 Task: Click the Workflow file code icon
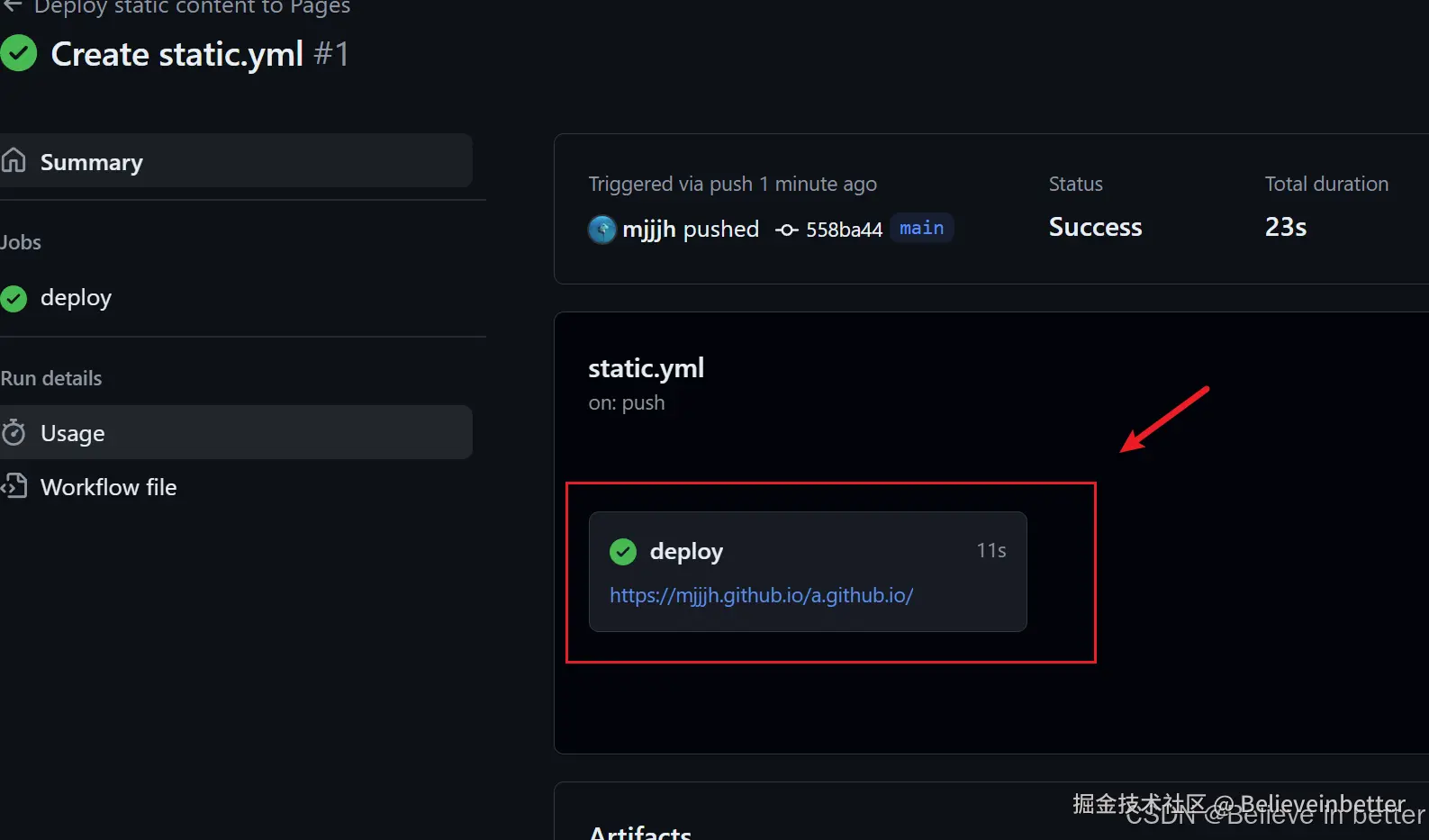(14, 486)
